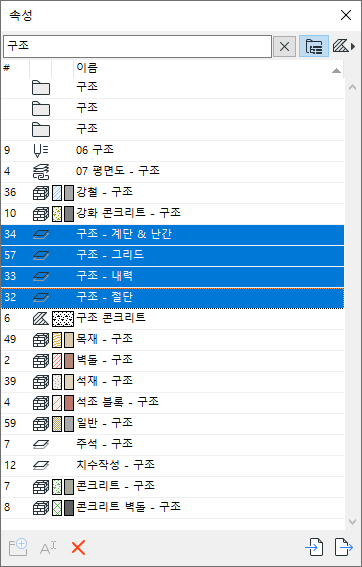Click layer combination icon of 07 평면도 - 구조
This screenshot has height=567, width=362.
(x=41, y=172)
